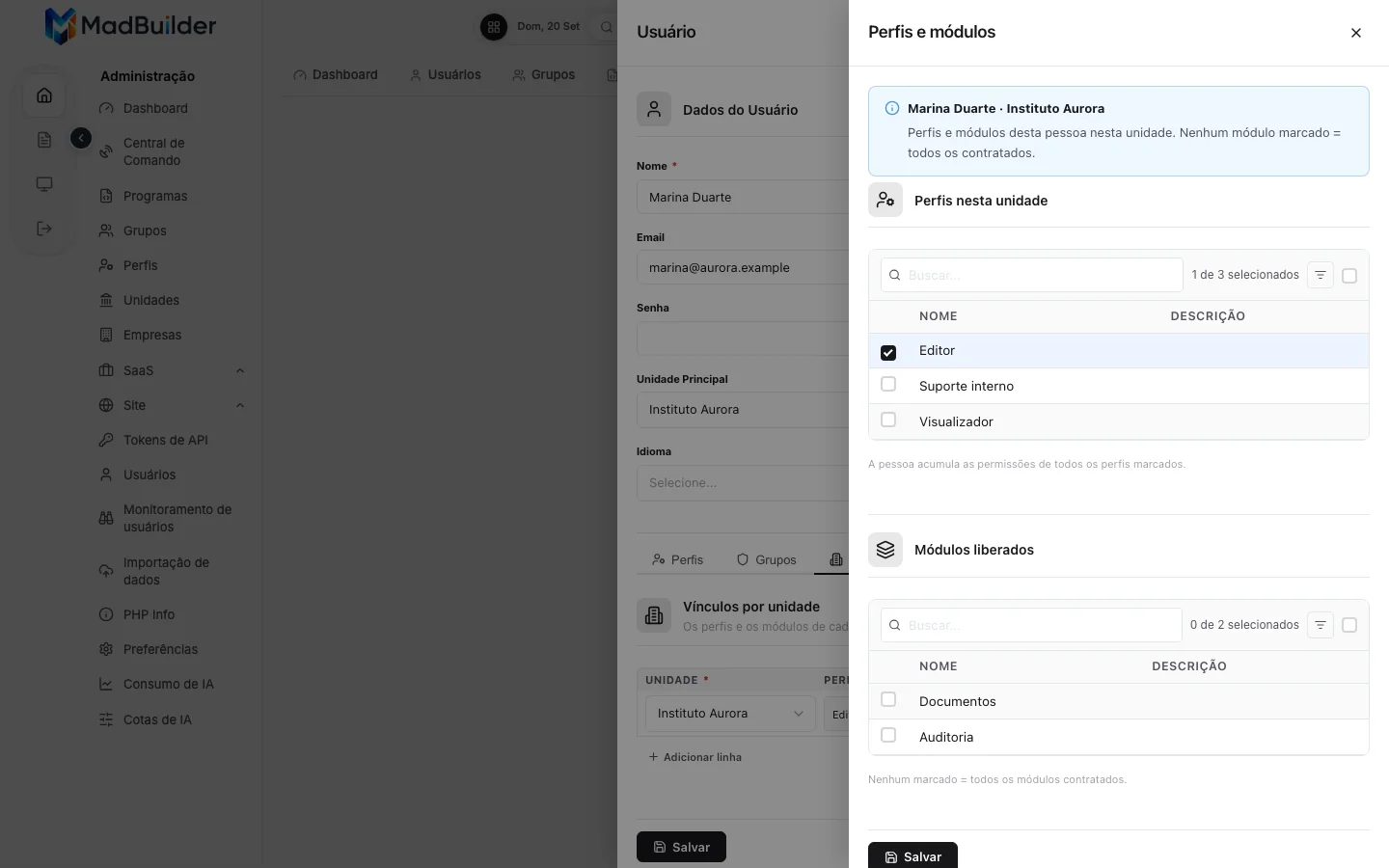Click search field in profiles table
Screen dimensions: 1389x868
click(x=1032, y=275)
